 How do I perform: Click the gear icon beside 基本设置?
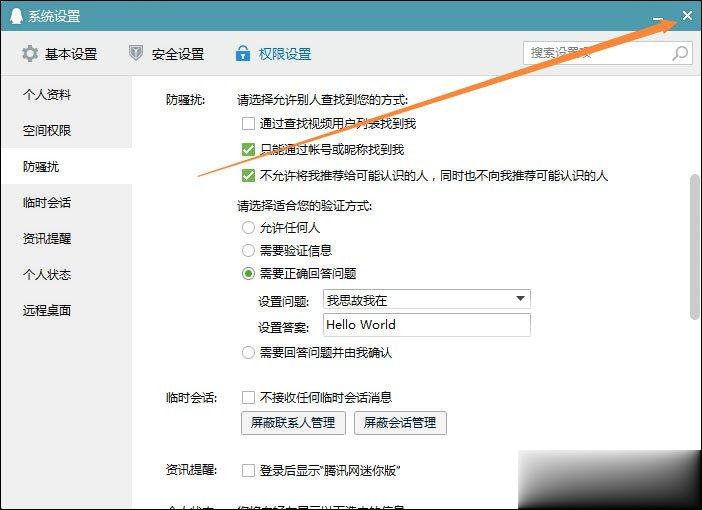tap(30, 54)
